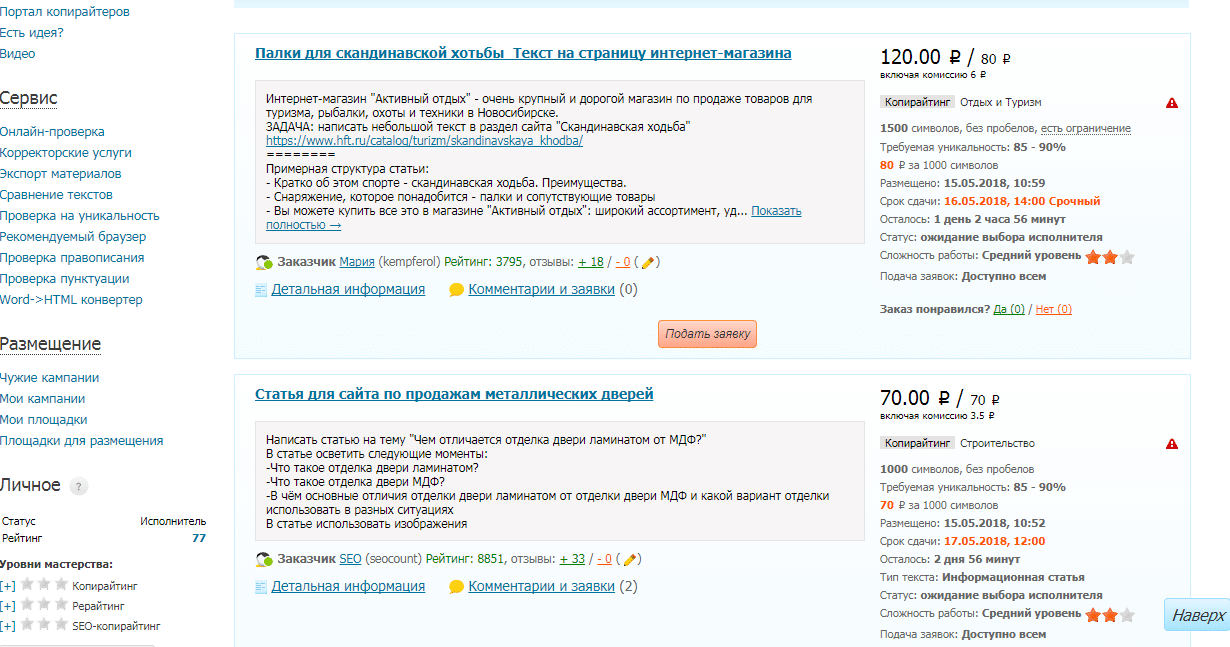Click the yellow speech bubble icon, second order
Image resolution: width=1230 pixels, height=647 pixels.
point(456,586)
